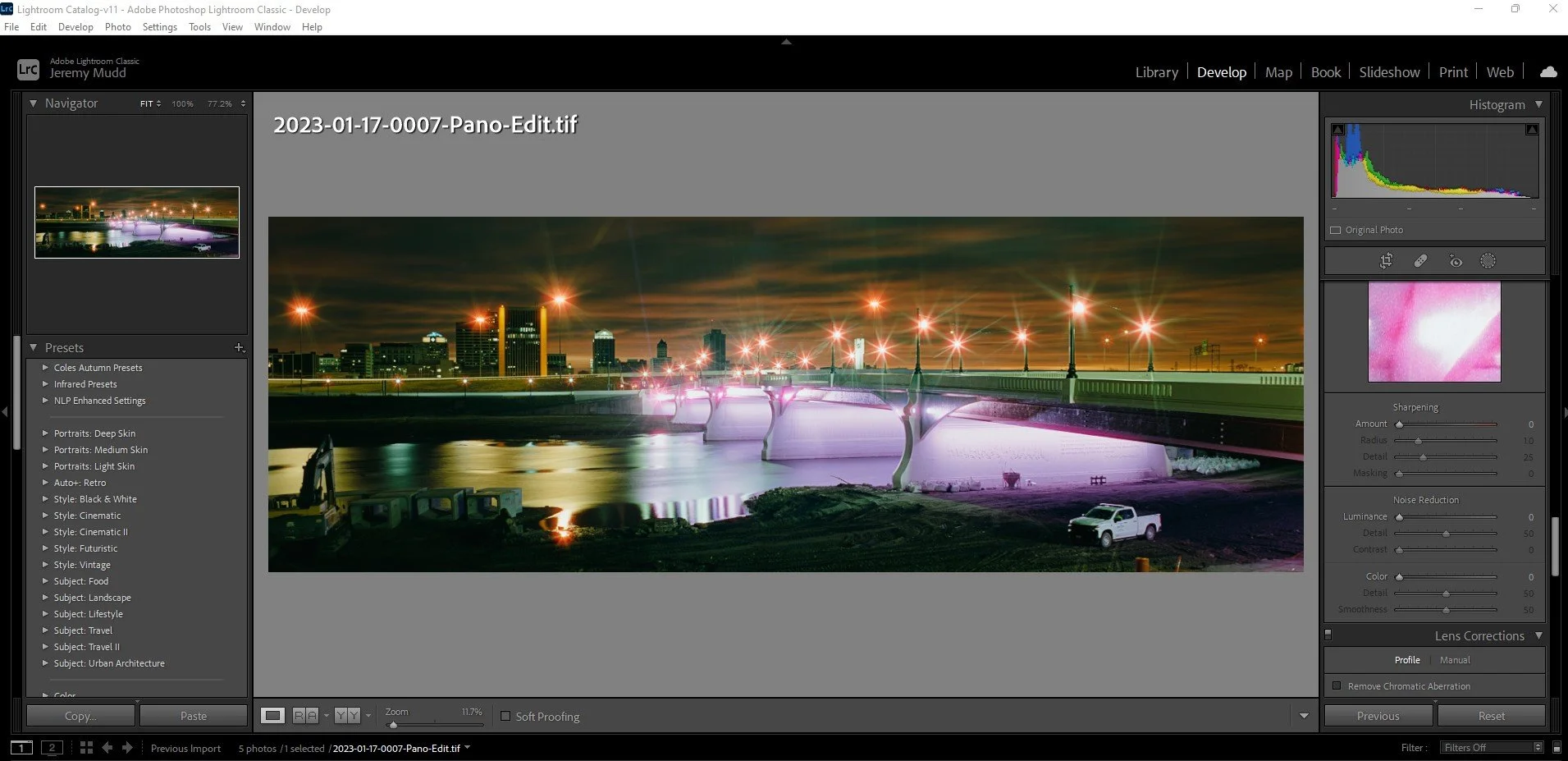Screen dimensions: 1568x761
Task: Expand the Coles Autumn Presets folder
Action: (46, 368)
